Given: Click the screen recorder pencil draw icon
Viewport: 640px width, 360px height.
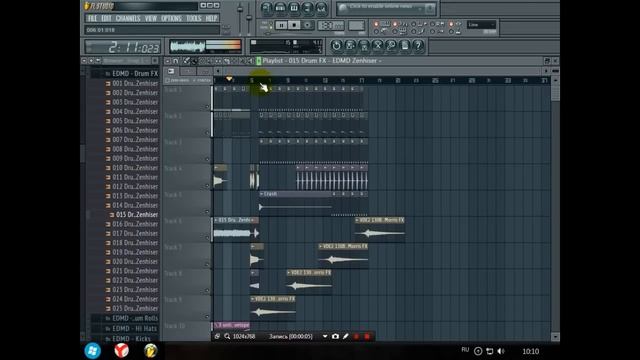Looking at the screenshot, I should (346, 336).
